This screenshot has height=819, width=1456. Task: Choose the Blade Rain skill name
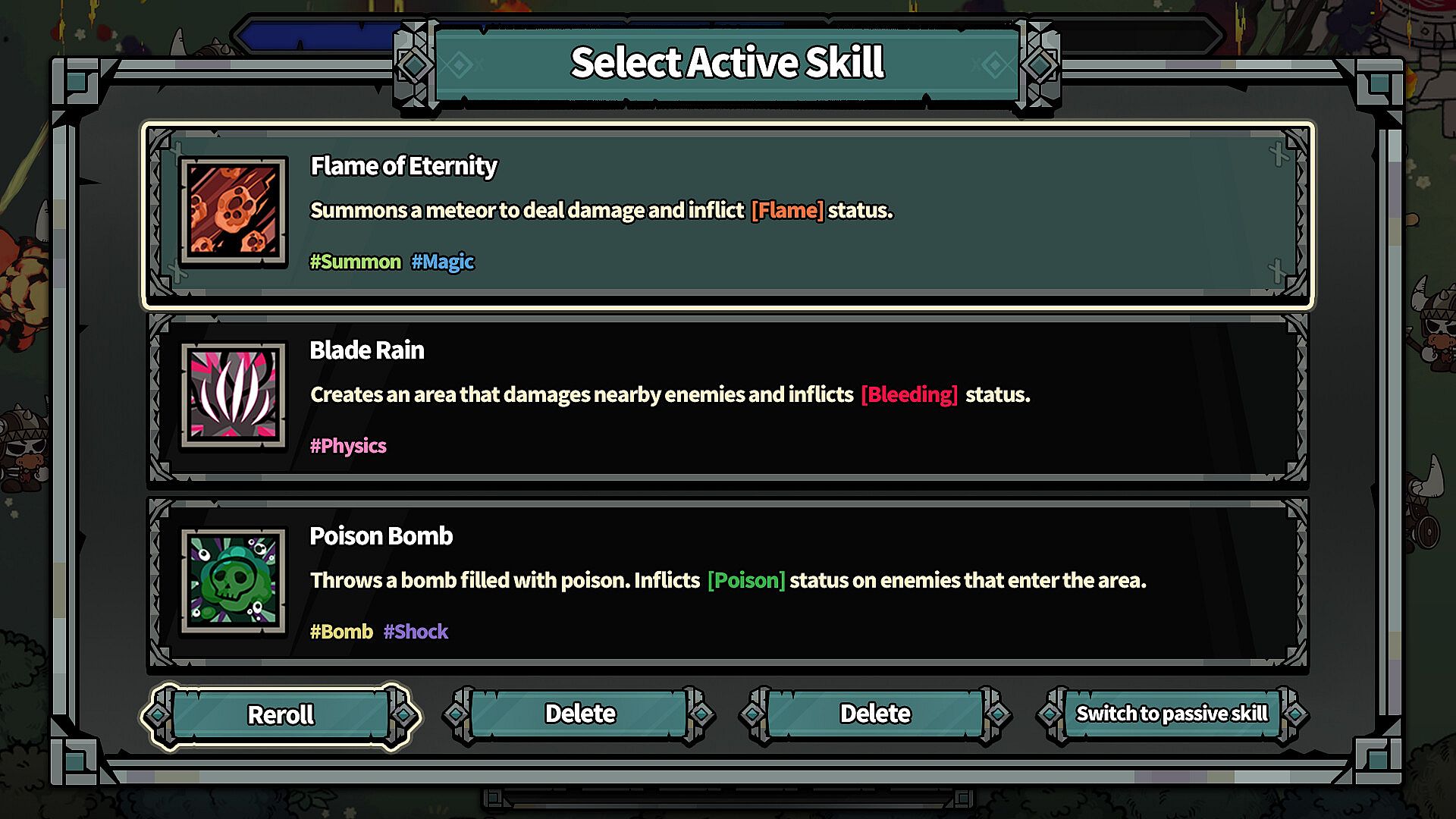tap(367, 350)
